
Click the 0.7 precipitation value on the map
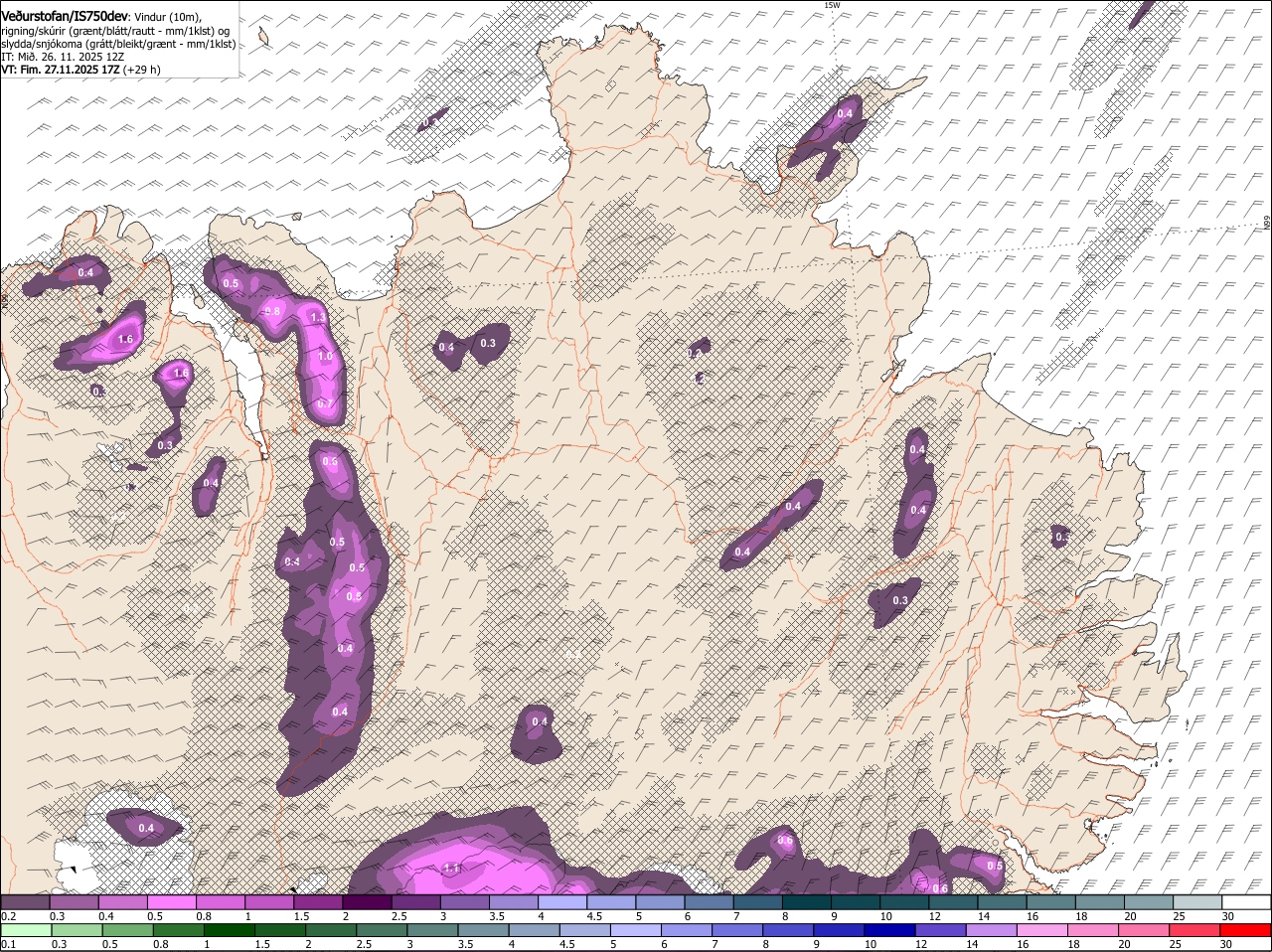[x=324, y=404]
